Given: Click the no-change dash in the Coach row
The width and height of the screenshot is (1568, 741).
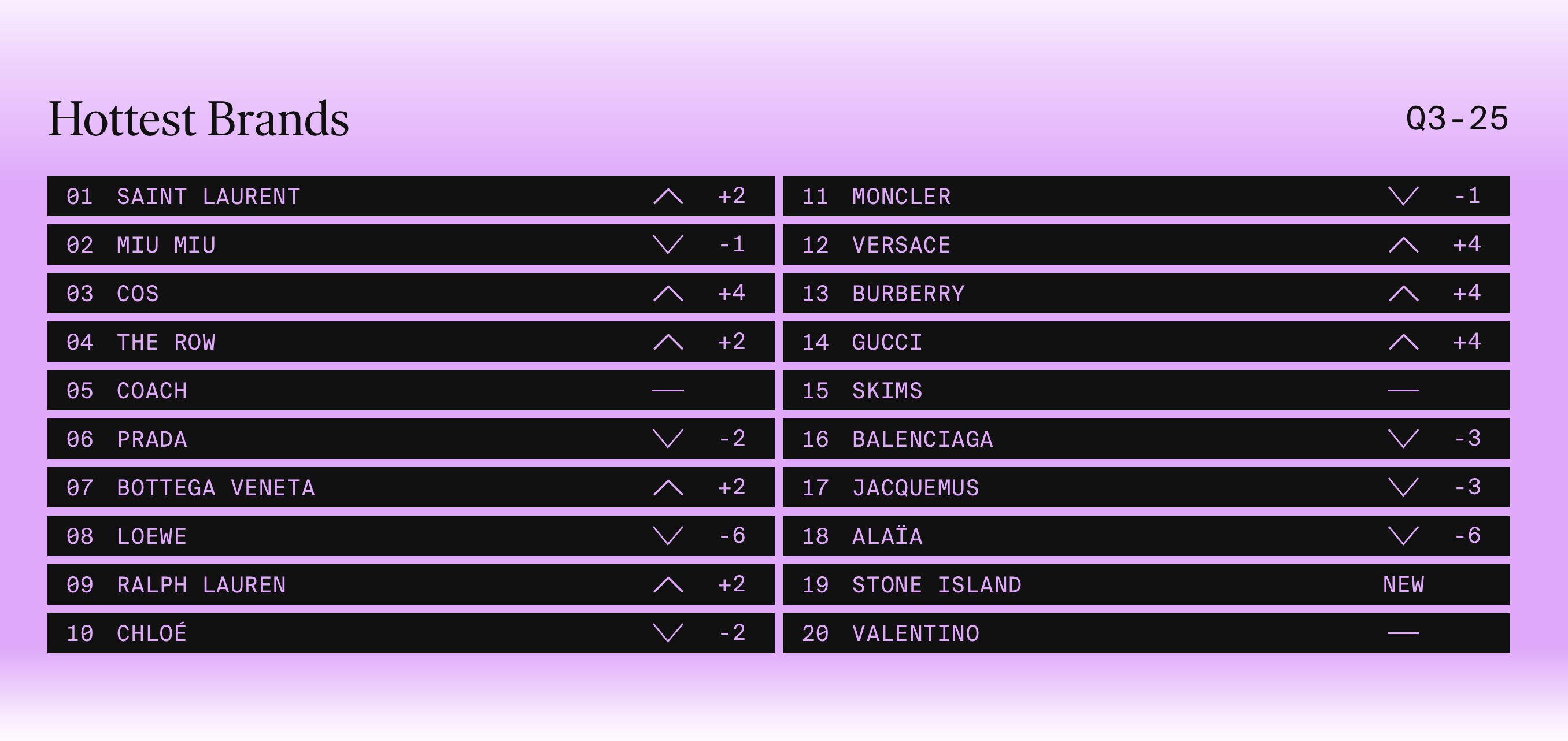Looking at the screenshot, I should pyautogui.click(x=668, y=391).
